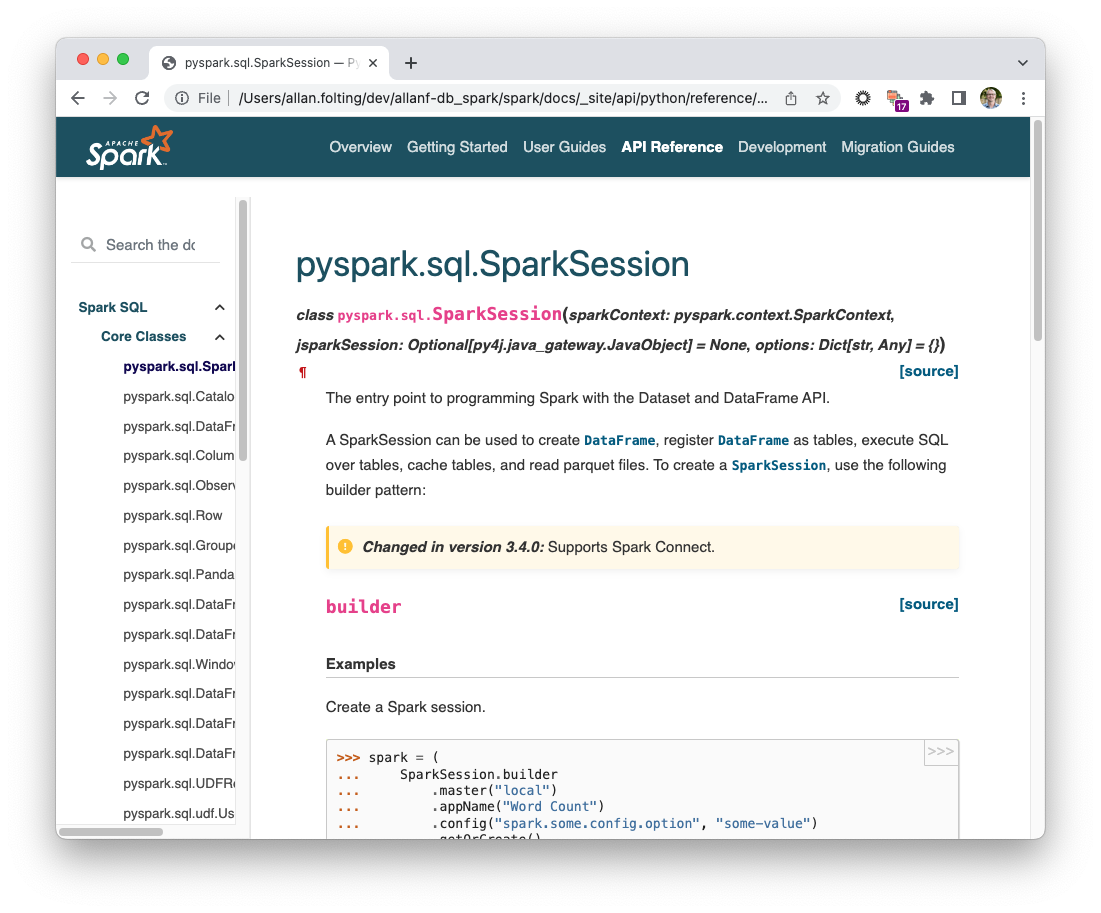Follow the second DataFrame link before 'as tables'
Screen dimensions: 1101x913
pyautogui.click(x=753, y=440)
